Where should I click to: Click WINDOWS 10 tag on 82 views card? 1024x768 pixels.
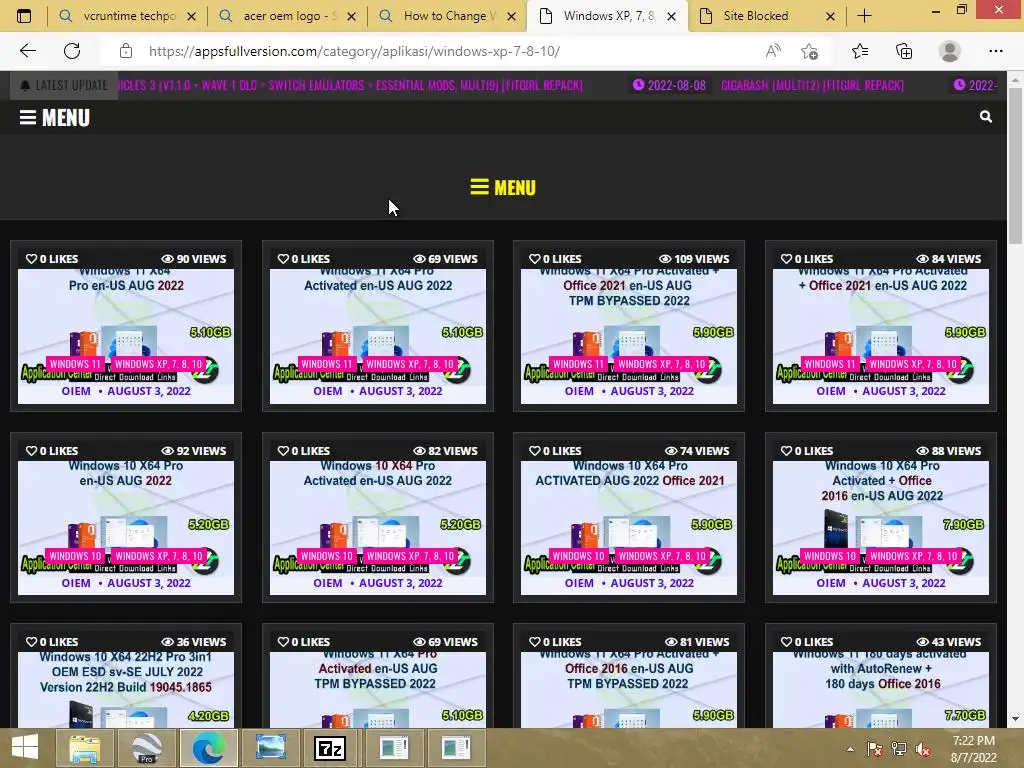(327, 556)
